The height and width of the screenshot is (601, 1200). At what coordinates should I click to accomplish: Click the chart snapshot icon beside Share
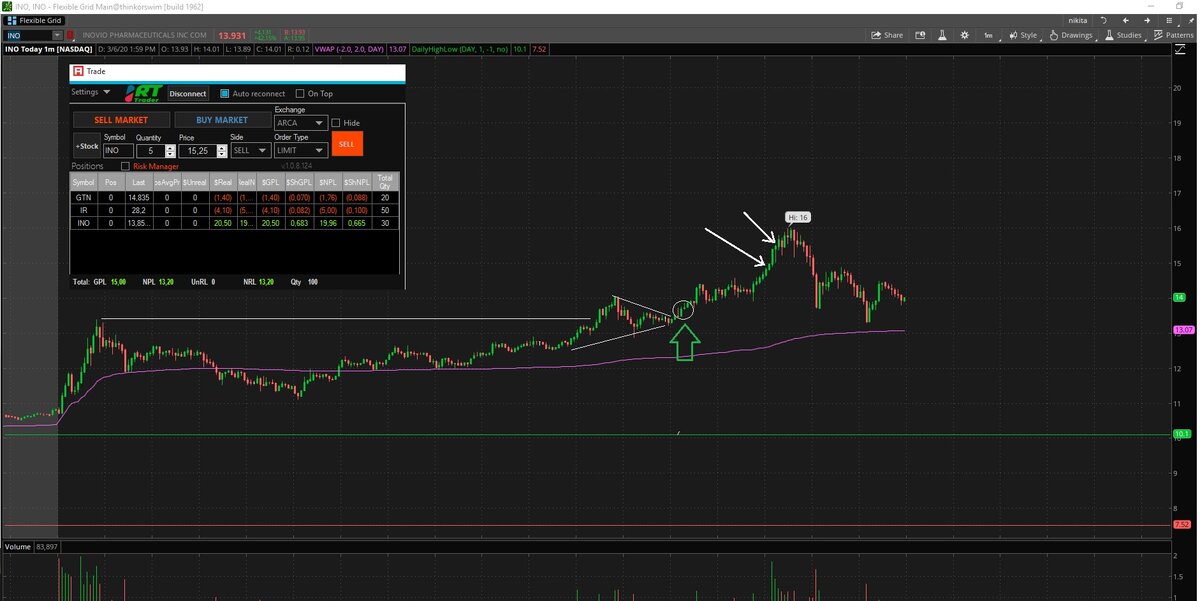pyautogui.click(x=918, y=35)
